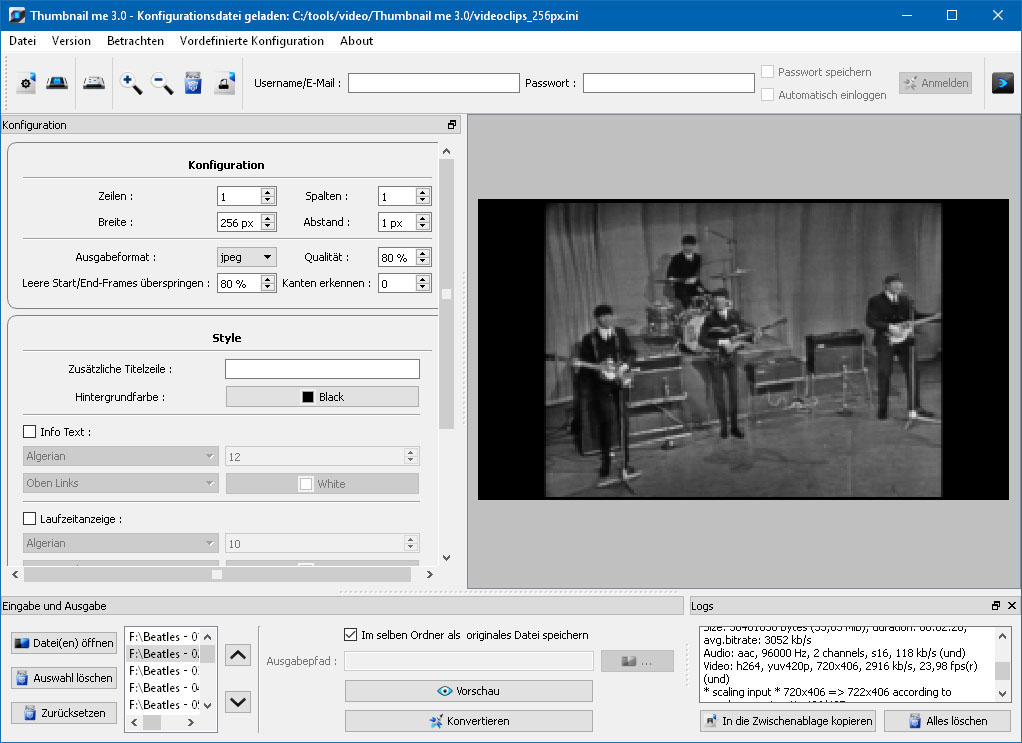
Task: Open the Algerian font dropdown under Info Text
Action: click(121, 456)
